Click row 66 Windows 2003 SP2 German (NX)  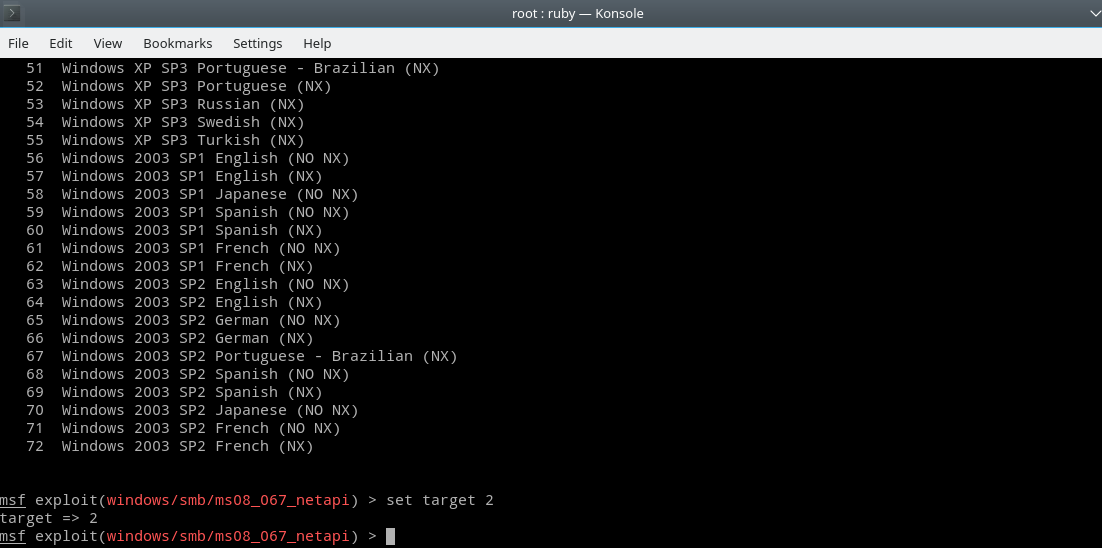[x=169, y=338]
